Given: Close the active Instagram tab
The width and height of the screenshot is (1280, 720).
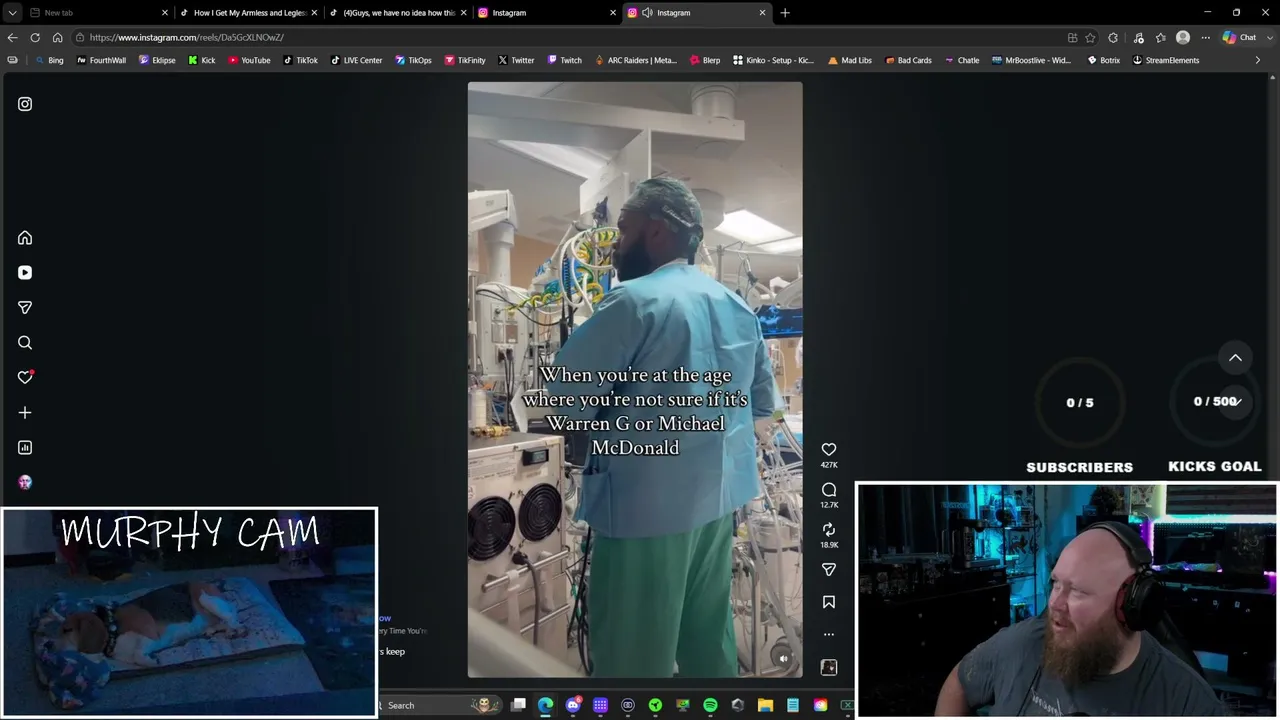Looking at the screenshot, I should click(763, 13).
